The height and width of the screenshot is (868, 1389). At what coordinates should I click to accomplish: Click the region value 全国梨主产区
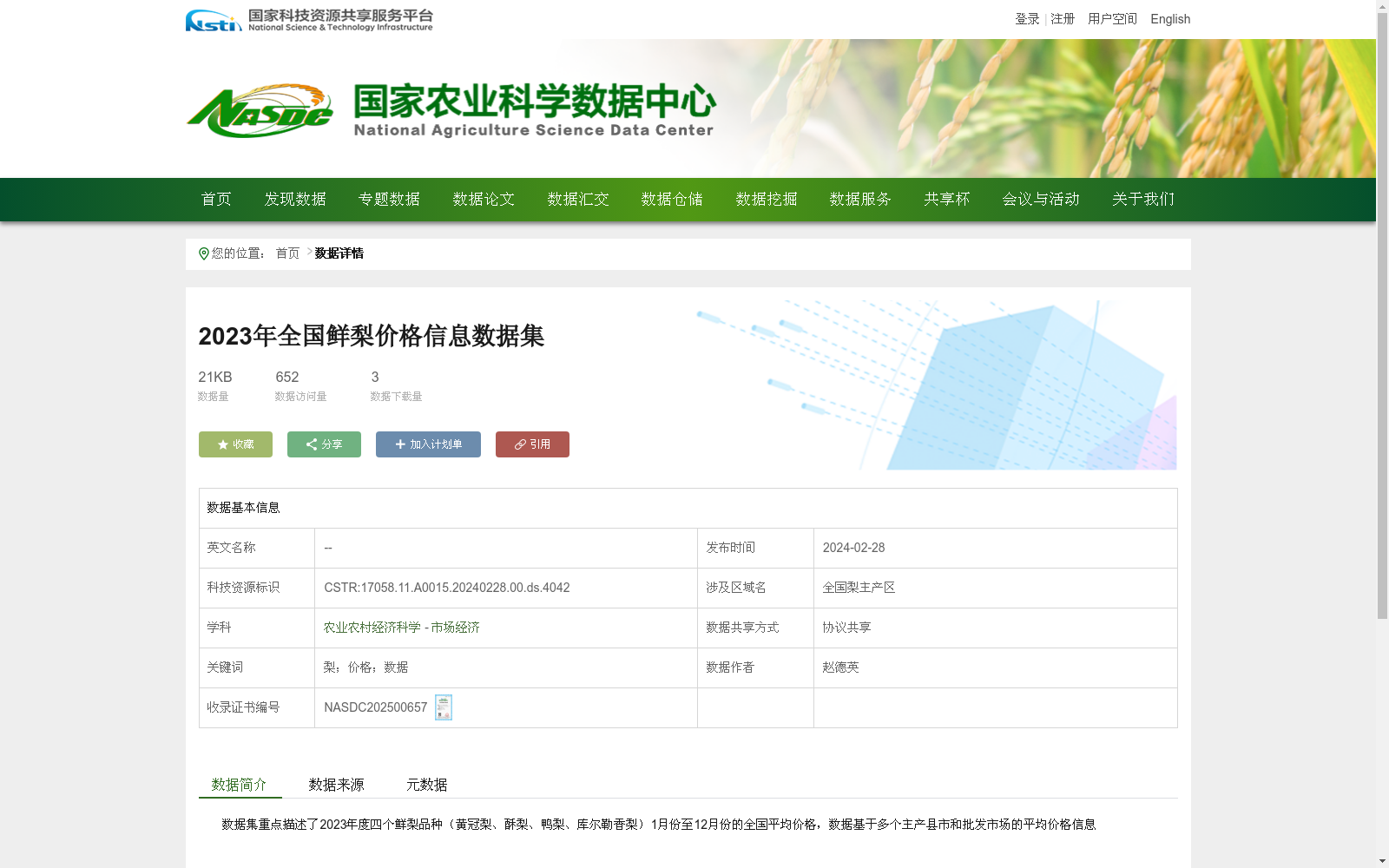tap(859, 588)
